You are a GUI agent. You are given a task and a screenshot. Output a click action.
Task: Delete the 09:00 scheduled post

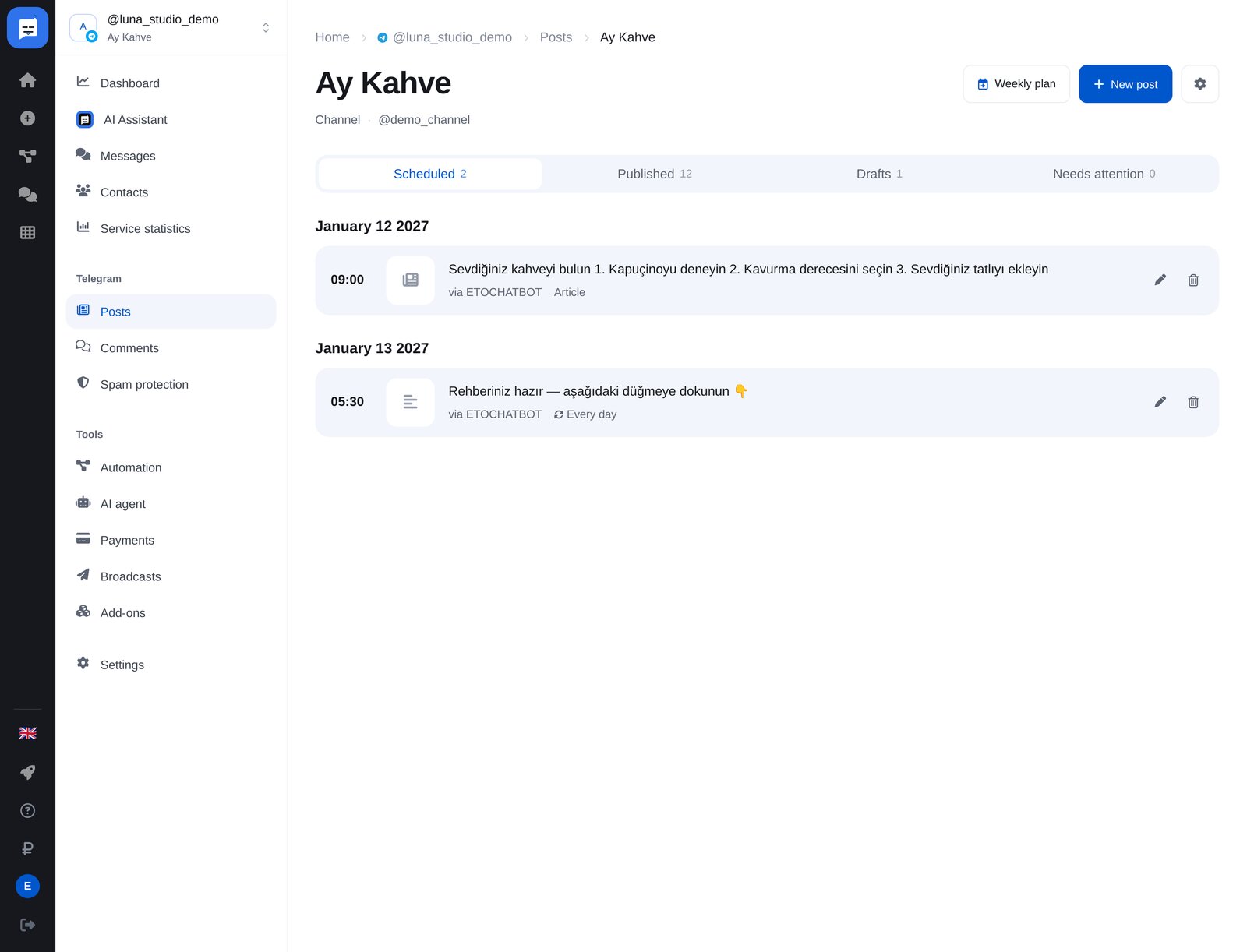pos(1192,280)
